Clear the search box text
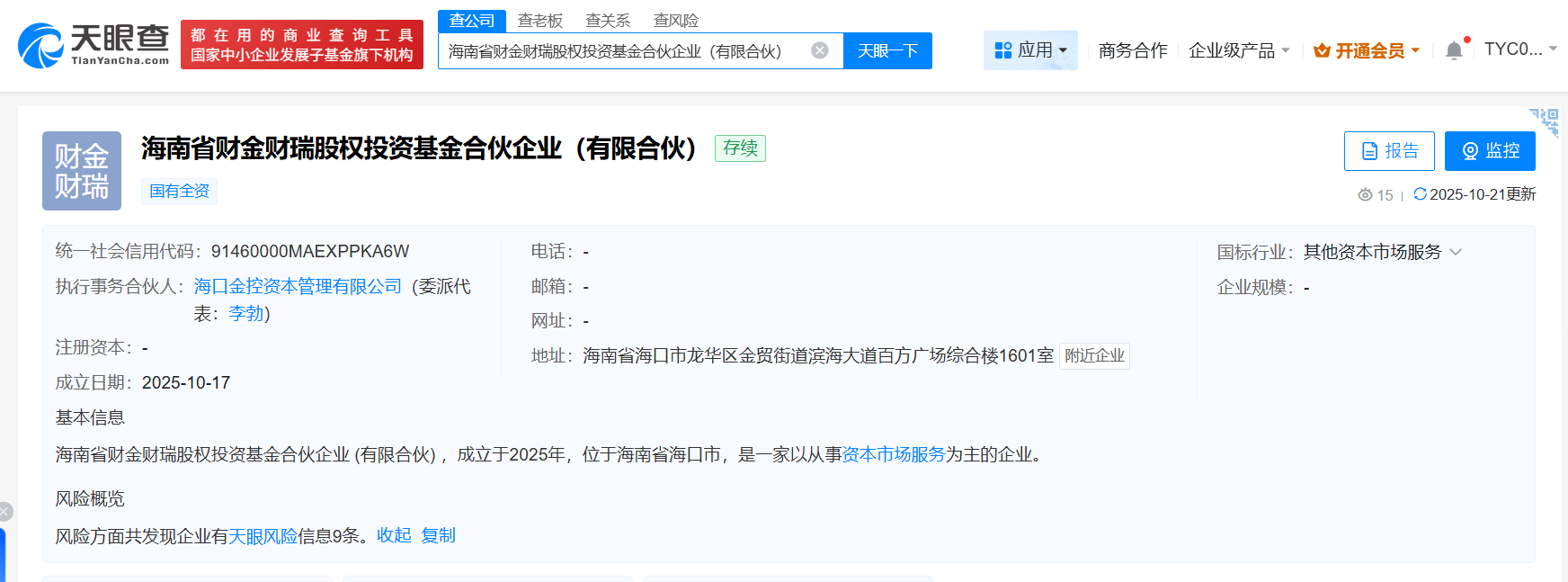 pyautogui.click(x=819, y=50)
